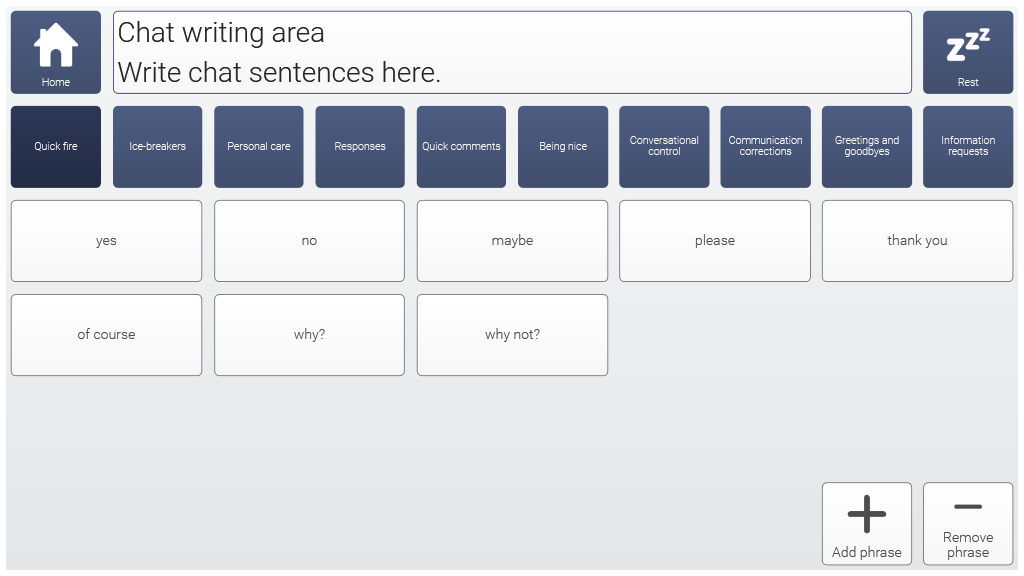Select the Quick fire category tab

click(x=56, y=147)
